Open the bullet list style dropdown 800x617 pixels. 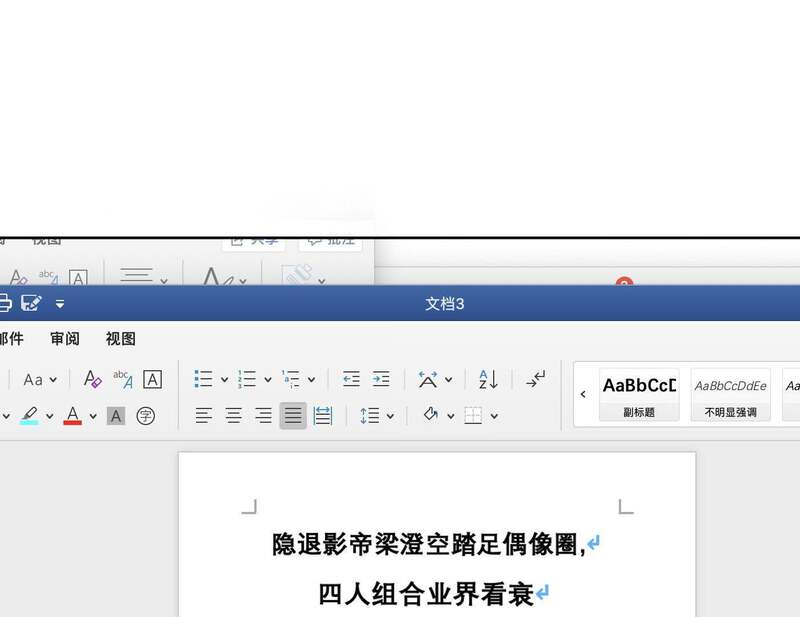pyautogui.click(x=224, y=380)
